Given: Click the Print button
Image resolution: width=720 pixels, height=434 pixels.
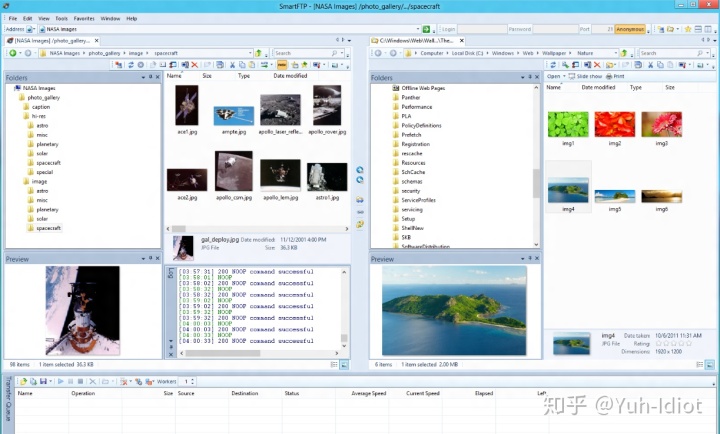Looking at the screenshot, I should [x=615, y=76].
